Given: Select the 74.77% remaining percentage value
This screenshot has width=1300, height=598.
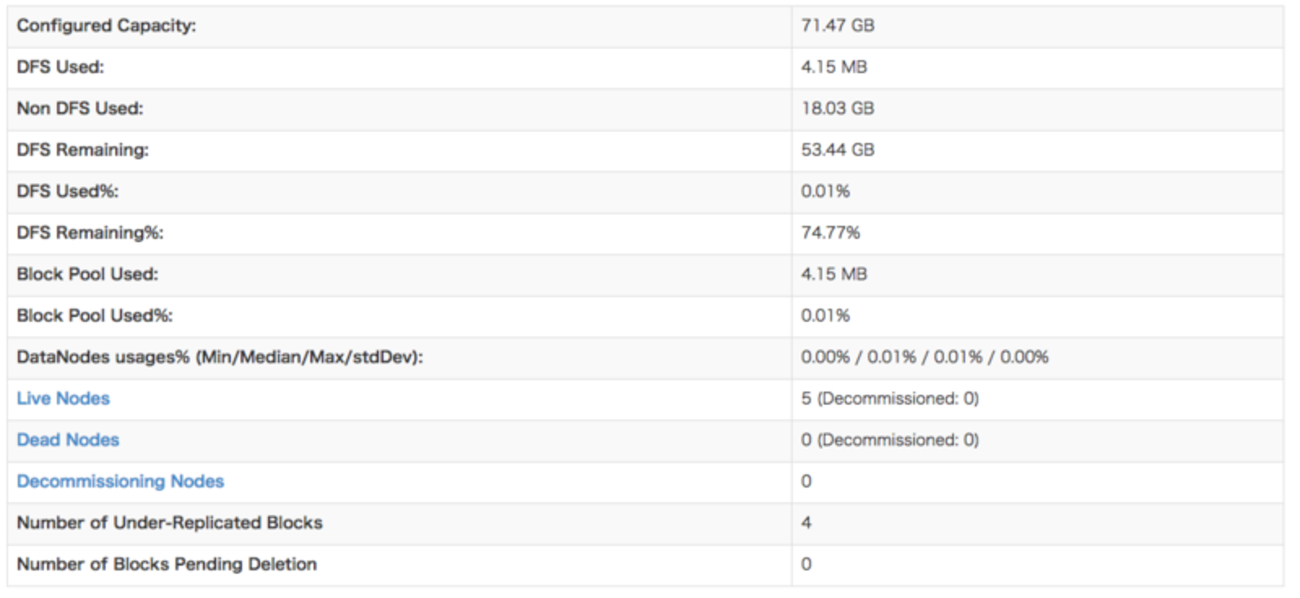Looking at the screenshot, I should point(830,233).
